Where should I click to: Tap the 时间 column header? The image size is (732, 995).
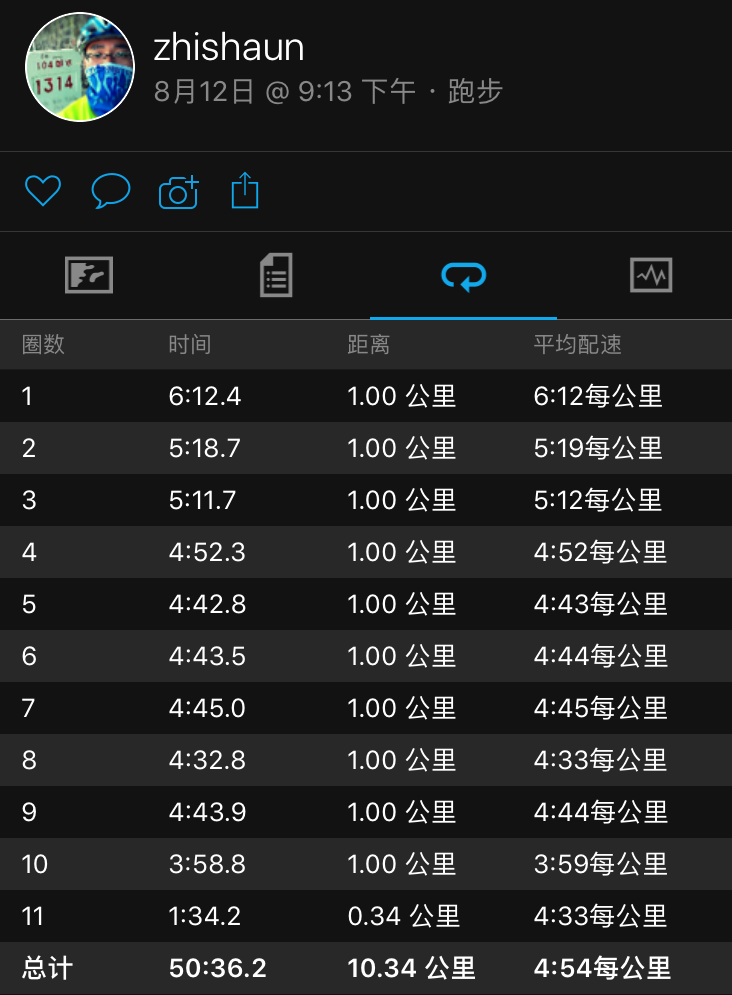(190, 345)
